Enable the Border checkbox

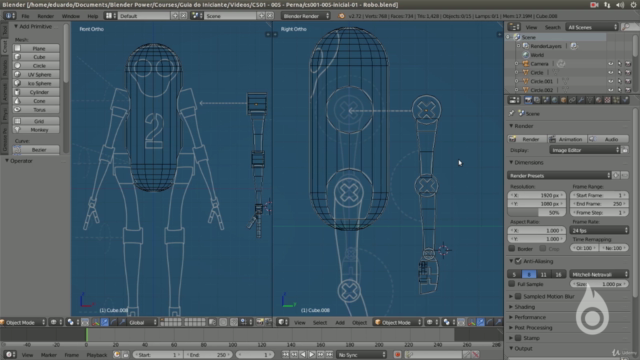click(512, 248)
